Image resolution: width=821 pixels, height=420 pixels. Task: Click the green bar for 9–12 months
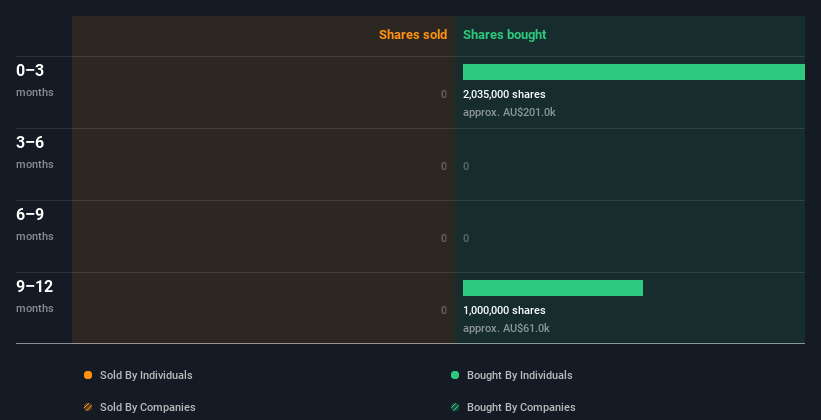(553, 288)
